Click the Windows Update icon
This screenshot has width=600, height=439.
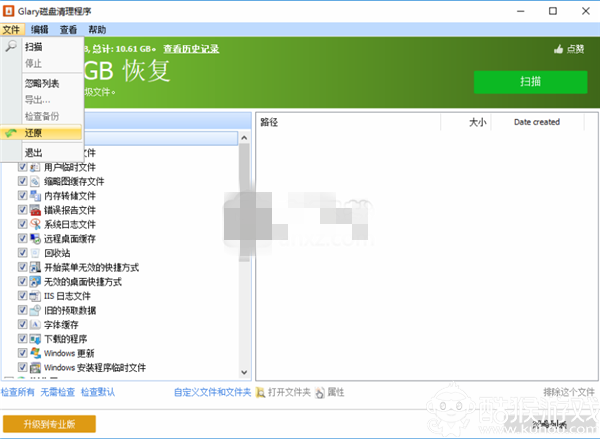(35, 353)
